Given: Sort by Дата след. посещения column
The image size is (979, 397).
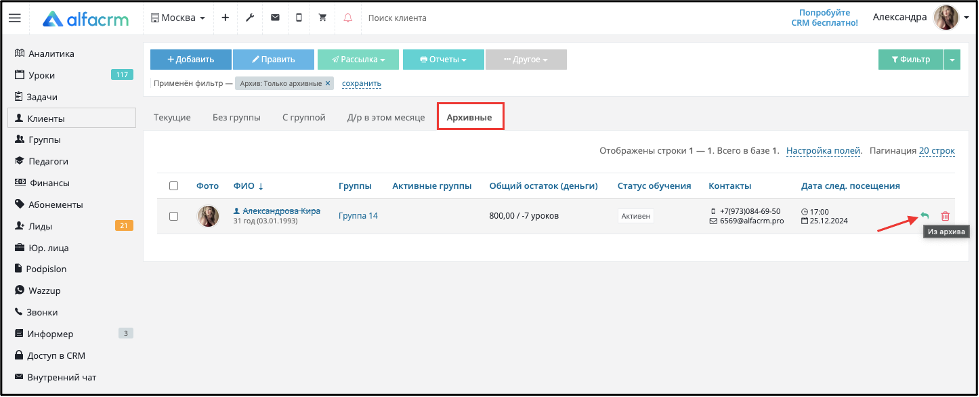Looking at the screenshot, I should [x=850, y=185].
